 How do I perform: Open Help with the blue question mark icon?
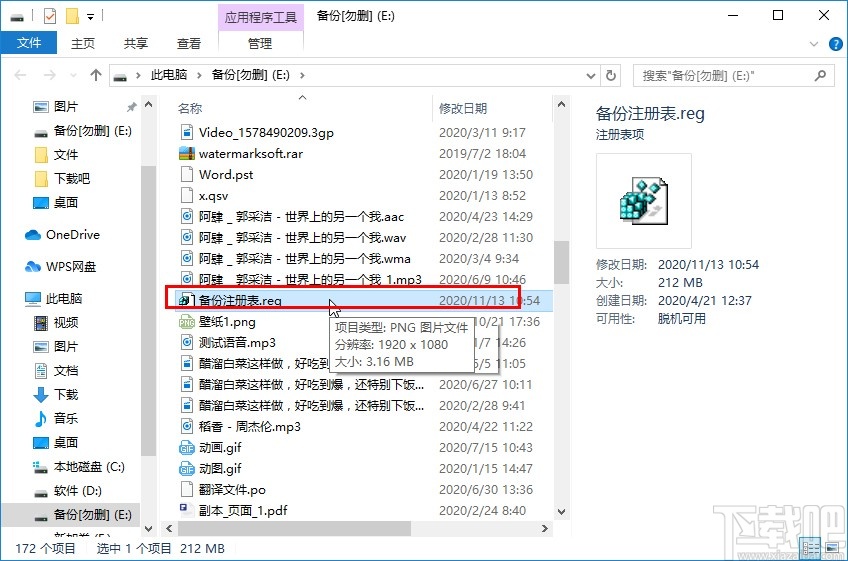[x=836, y=44]
